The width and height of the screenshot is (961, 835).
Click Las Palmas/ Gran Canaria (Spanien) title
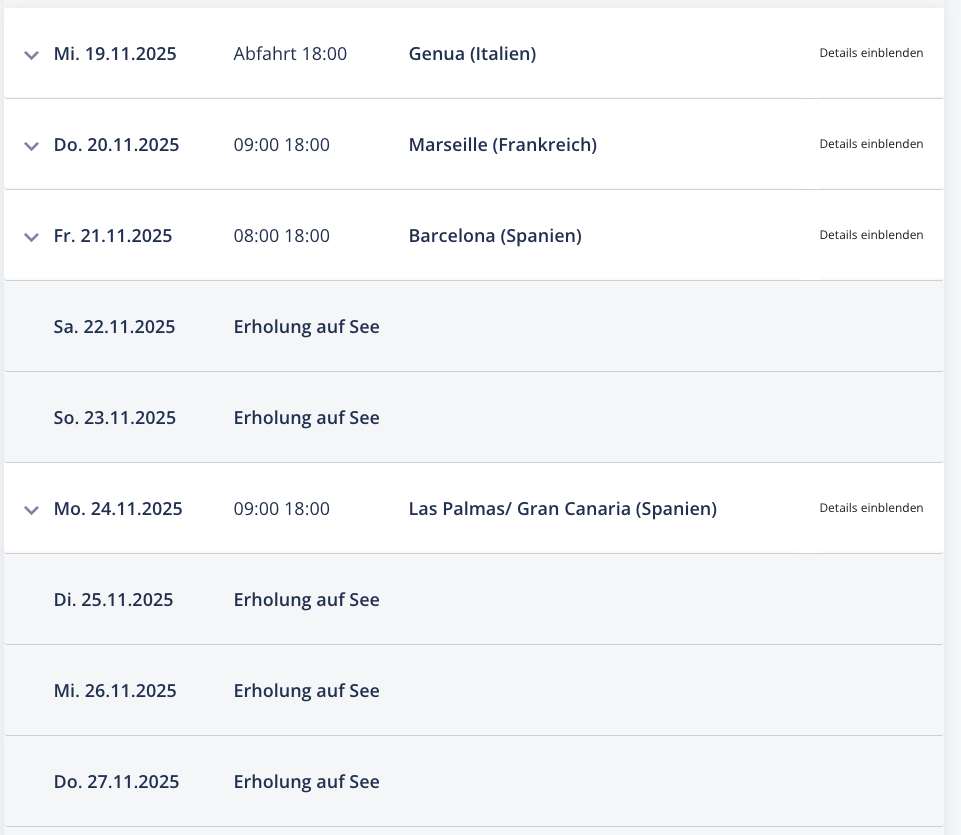563,509
